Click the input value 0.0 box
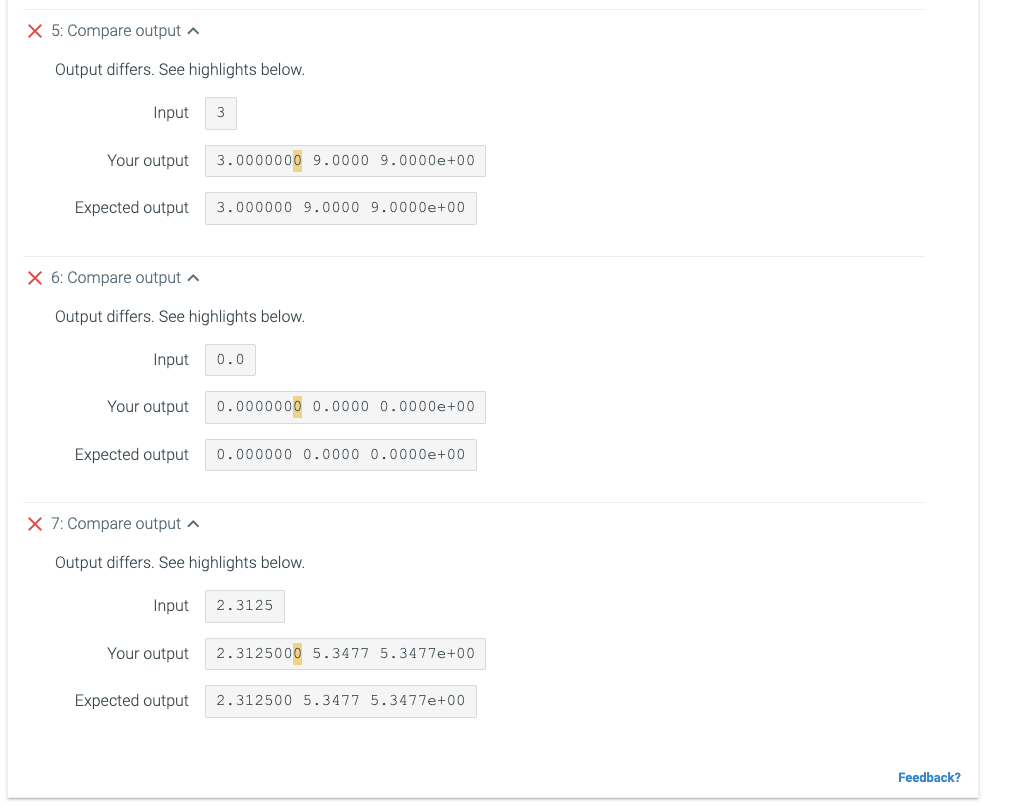The width and height of the screenshot is (1018, 806). 230,360
